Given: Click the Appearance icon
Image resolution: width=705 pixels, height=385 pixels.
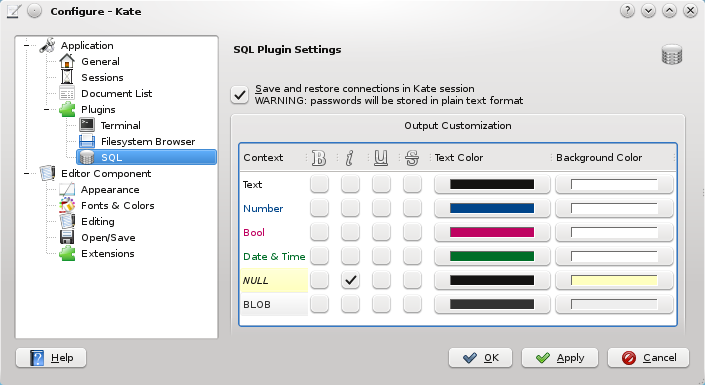Looking at the screenshot, I should (x=67, y=189).
